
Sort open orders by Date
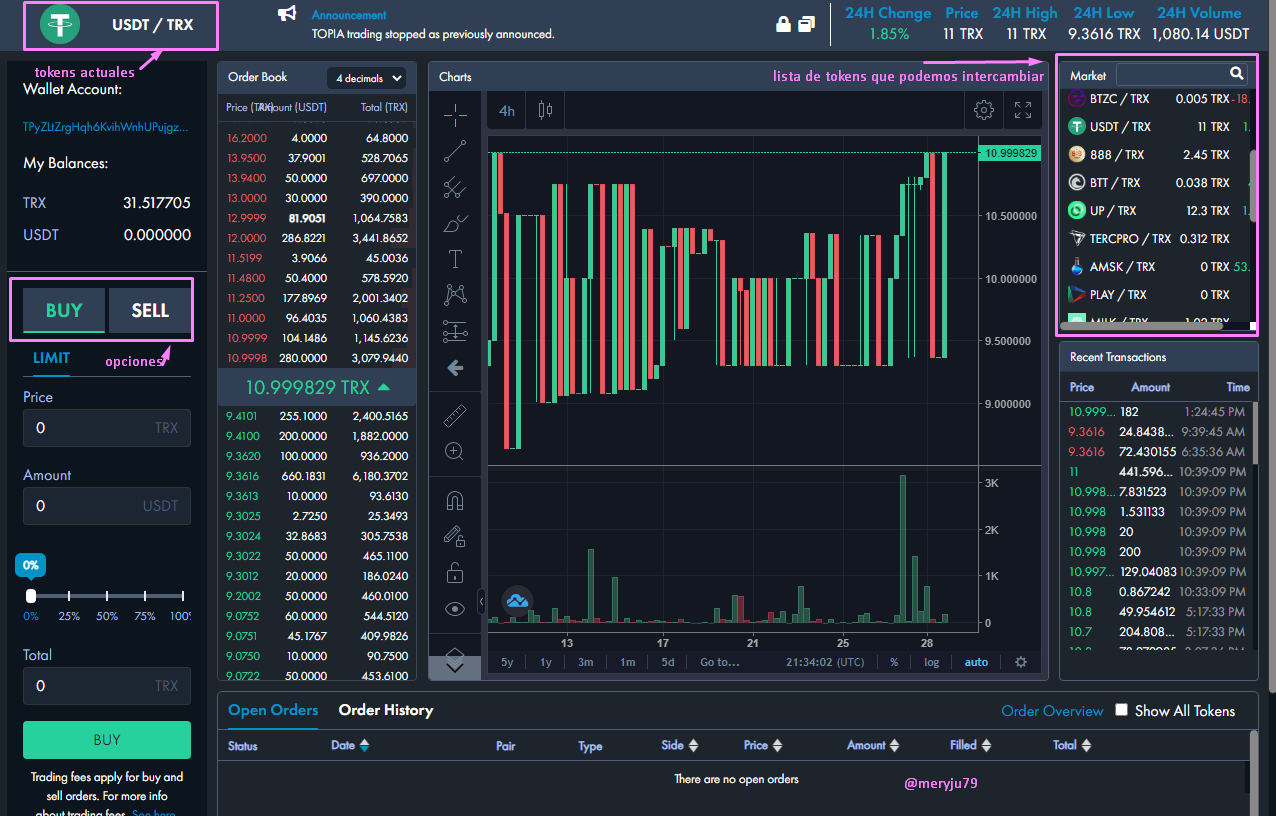364,745
